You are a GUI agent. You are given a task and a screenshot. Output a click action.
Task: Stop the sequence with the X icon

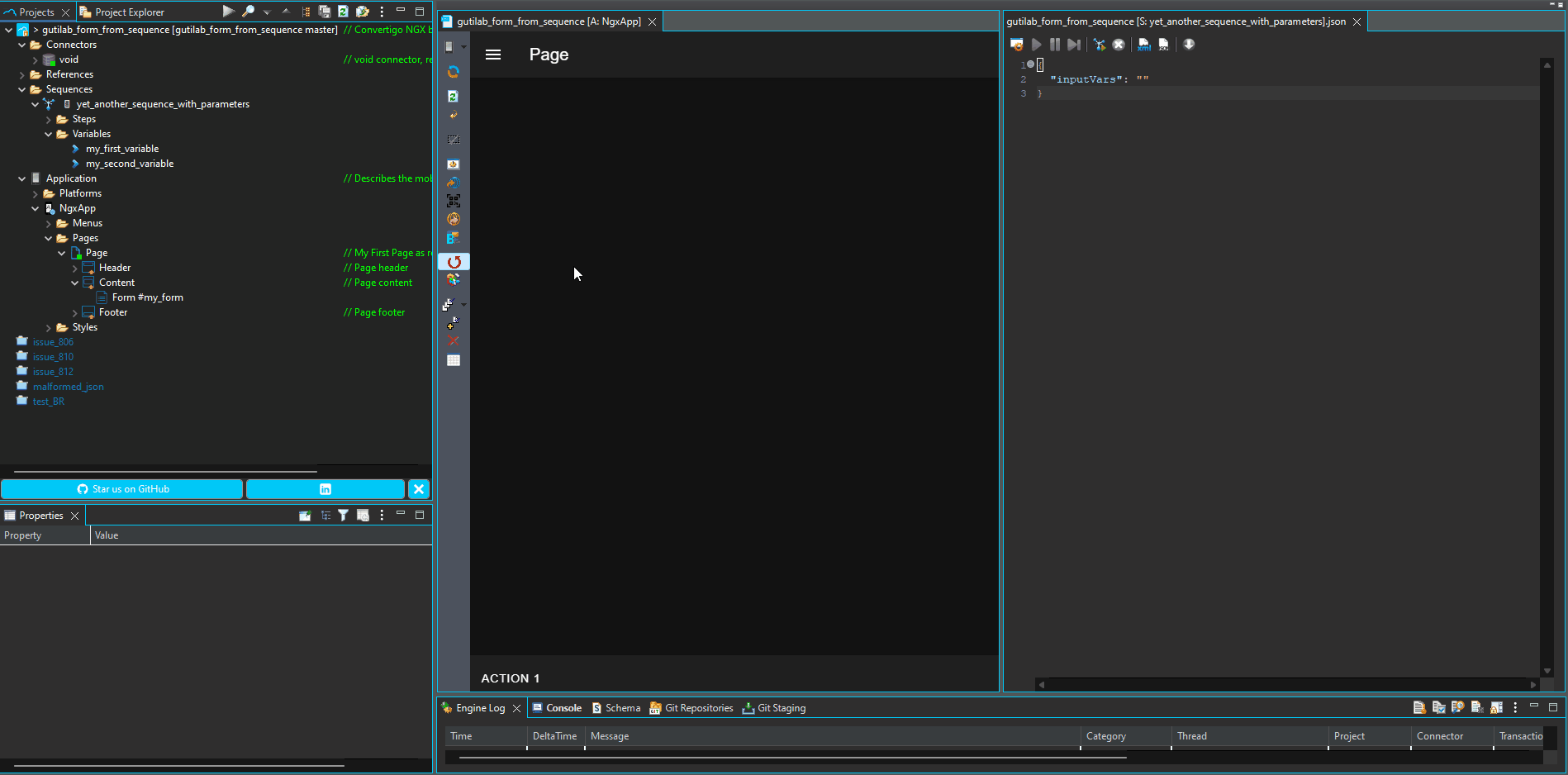point(1119,45)
